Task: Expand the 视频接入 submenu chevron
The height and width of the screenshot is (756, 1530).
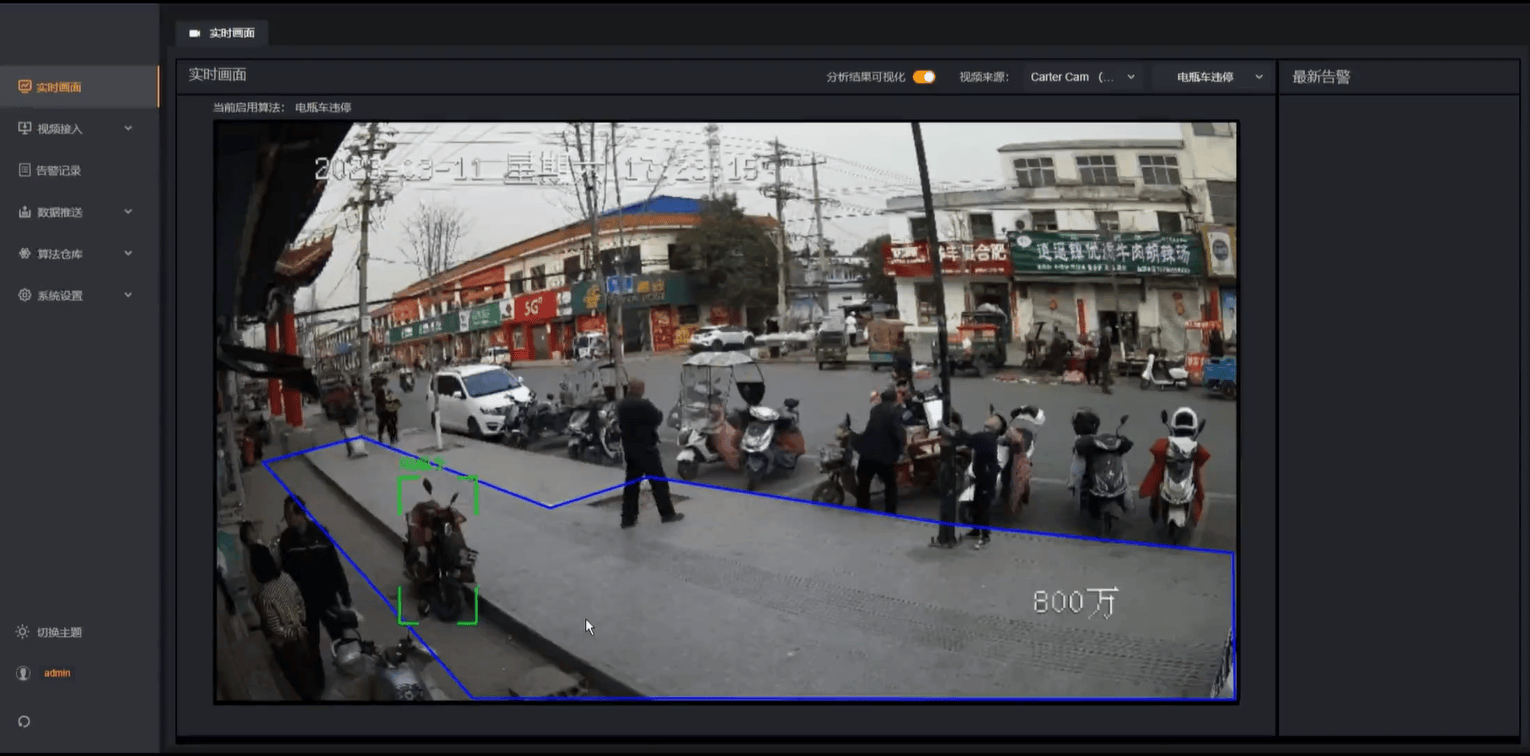Action: tap(128, 129)
